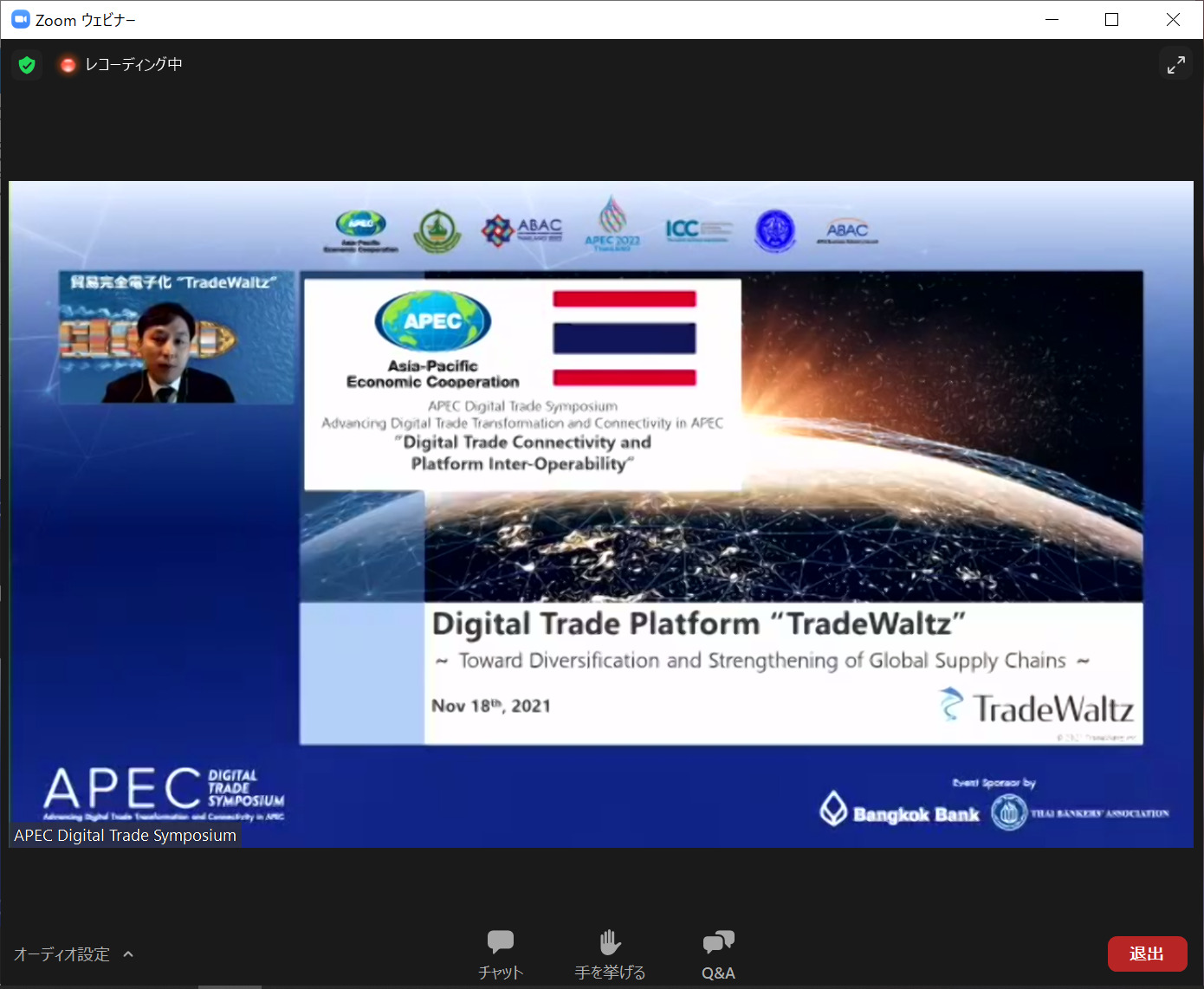Image resolution: width=1204 pixels, height=989 pixels.
Task: Maximize the Zoom webinar window
Action: (1112, 19)
